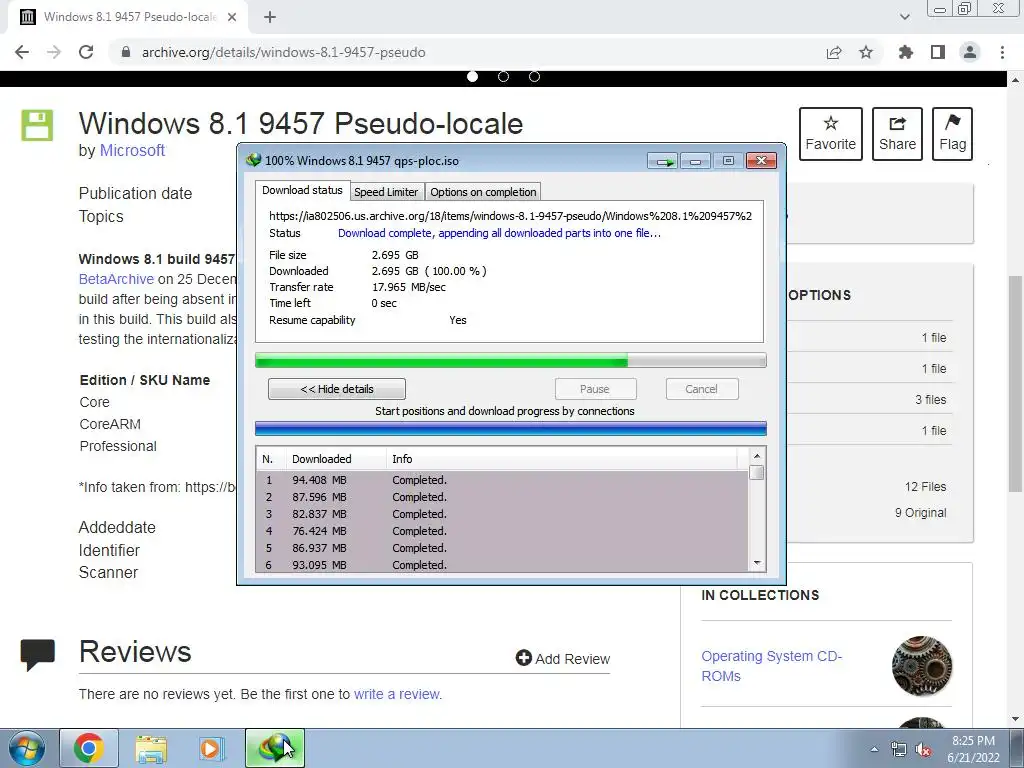The image size is (1024, 768).
Task: Click the share page icon in address bar
Action: pos(834,52)
